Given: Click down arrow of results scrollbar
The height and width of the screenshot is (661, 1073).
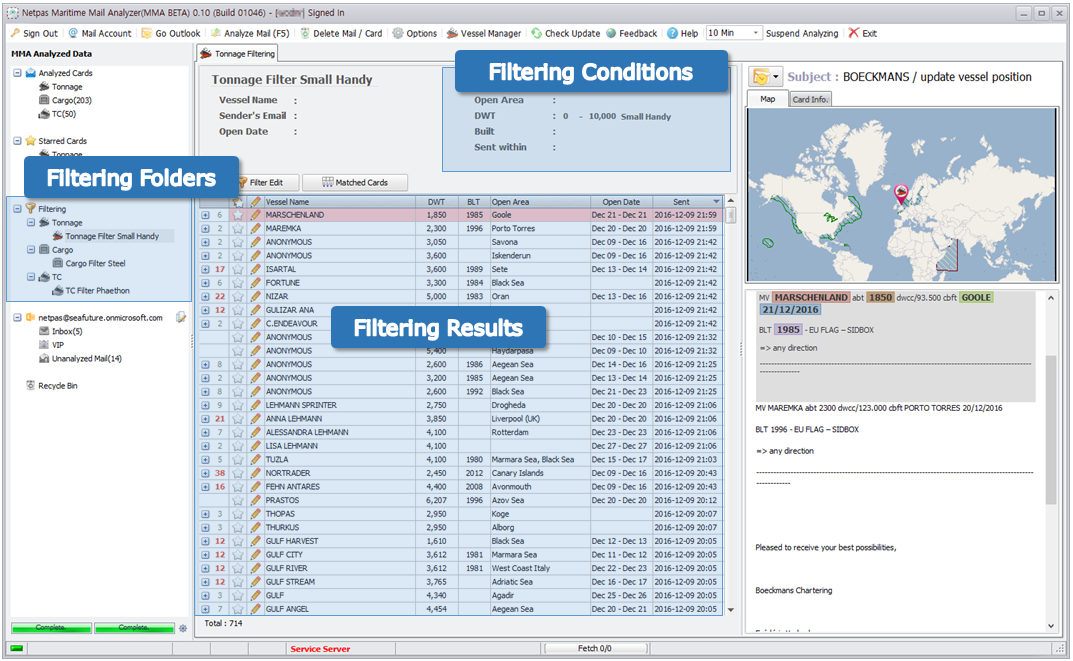Looking at the screenshot, I should point(731,610).
